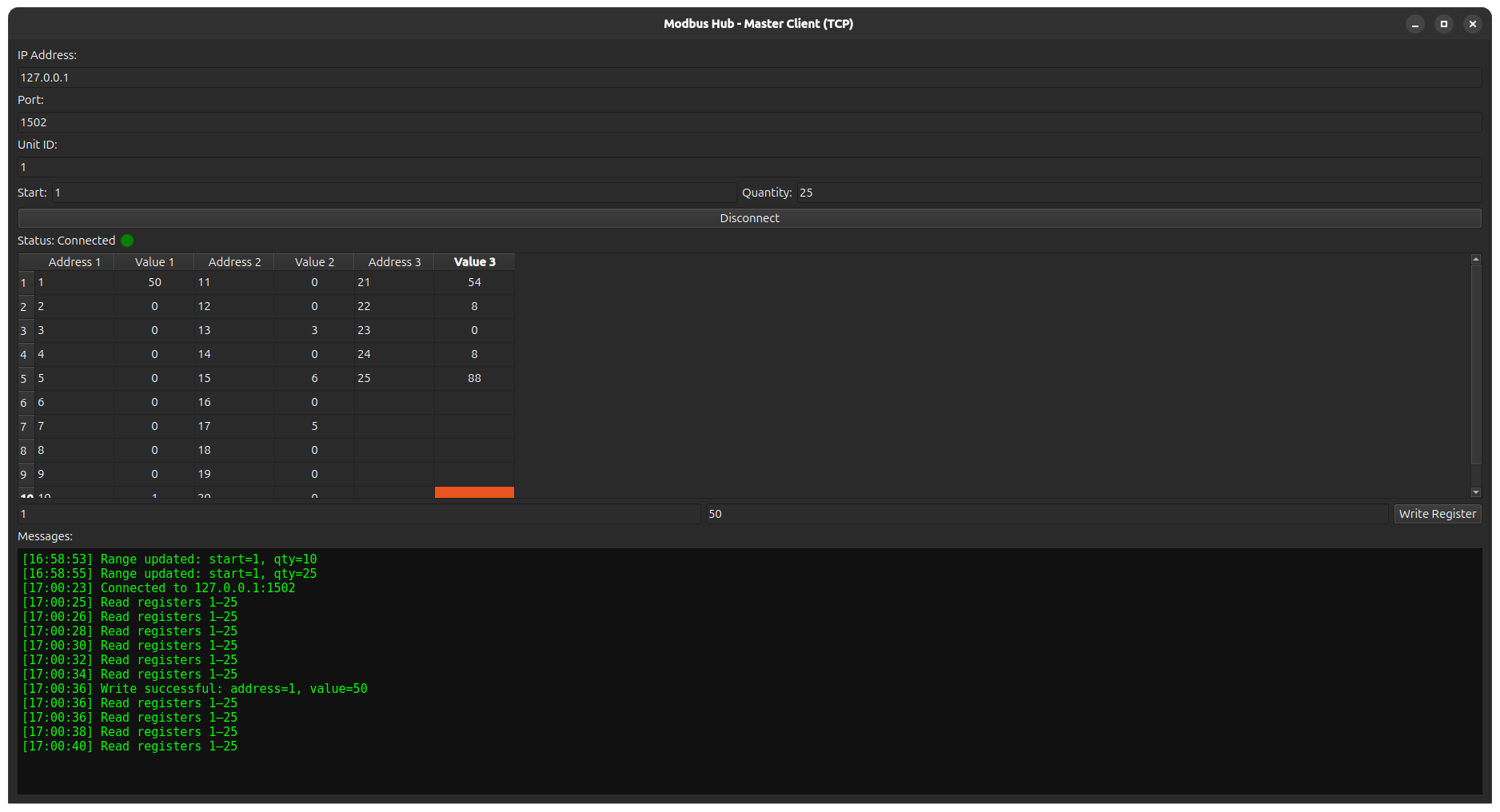The width and height of the screenshot is (1500, 812).
Task: Click the restore window icon
Action: pyautogui.click(x=1444, y=24)
